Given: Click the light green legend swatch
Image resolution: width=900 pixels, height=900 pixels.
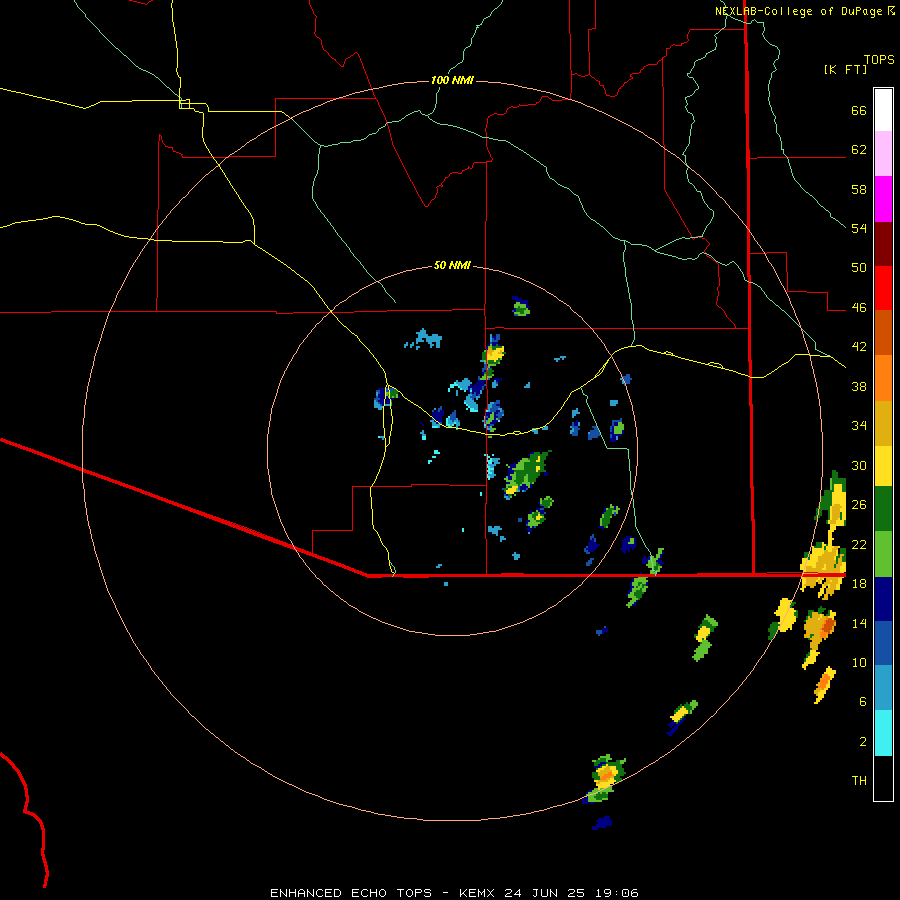Looking at the screenshot, I should [x=883, y=554].
